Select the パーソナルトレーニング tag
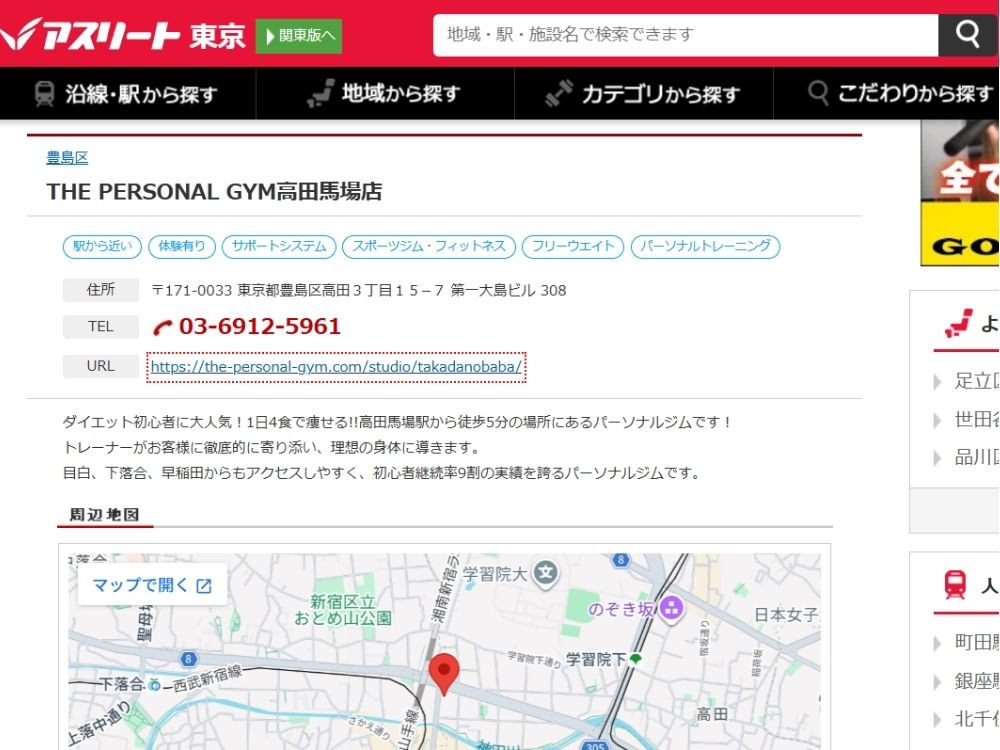Viewport: 1000px width, 750px height. 706,246
